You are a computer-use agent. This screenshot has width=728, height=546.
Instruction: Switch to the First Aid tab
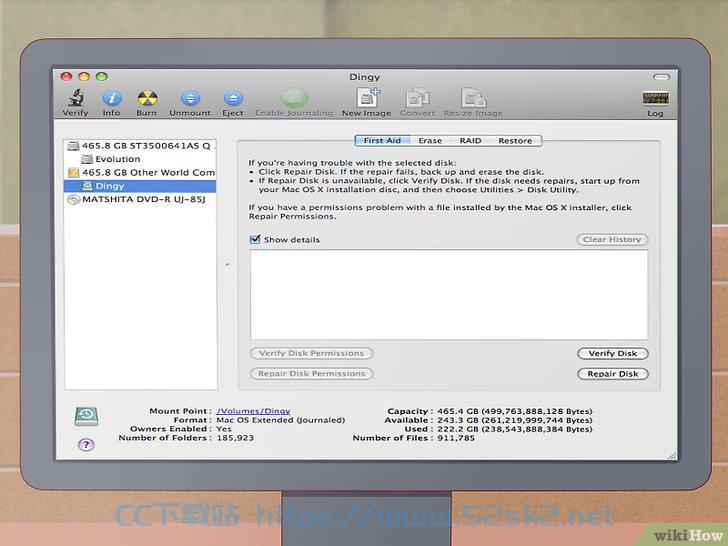point(383,141)
